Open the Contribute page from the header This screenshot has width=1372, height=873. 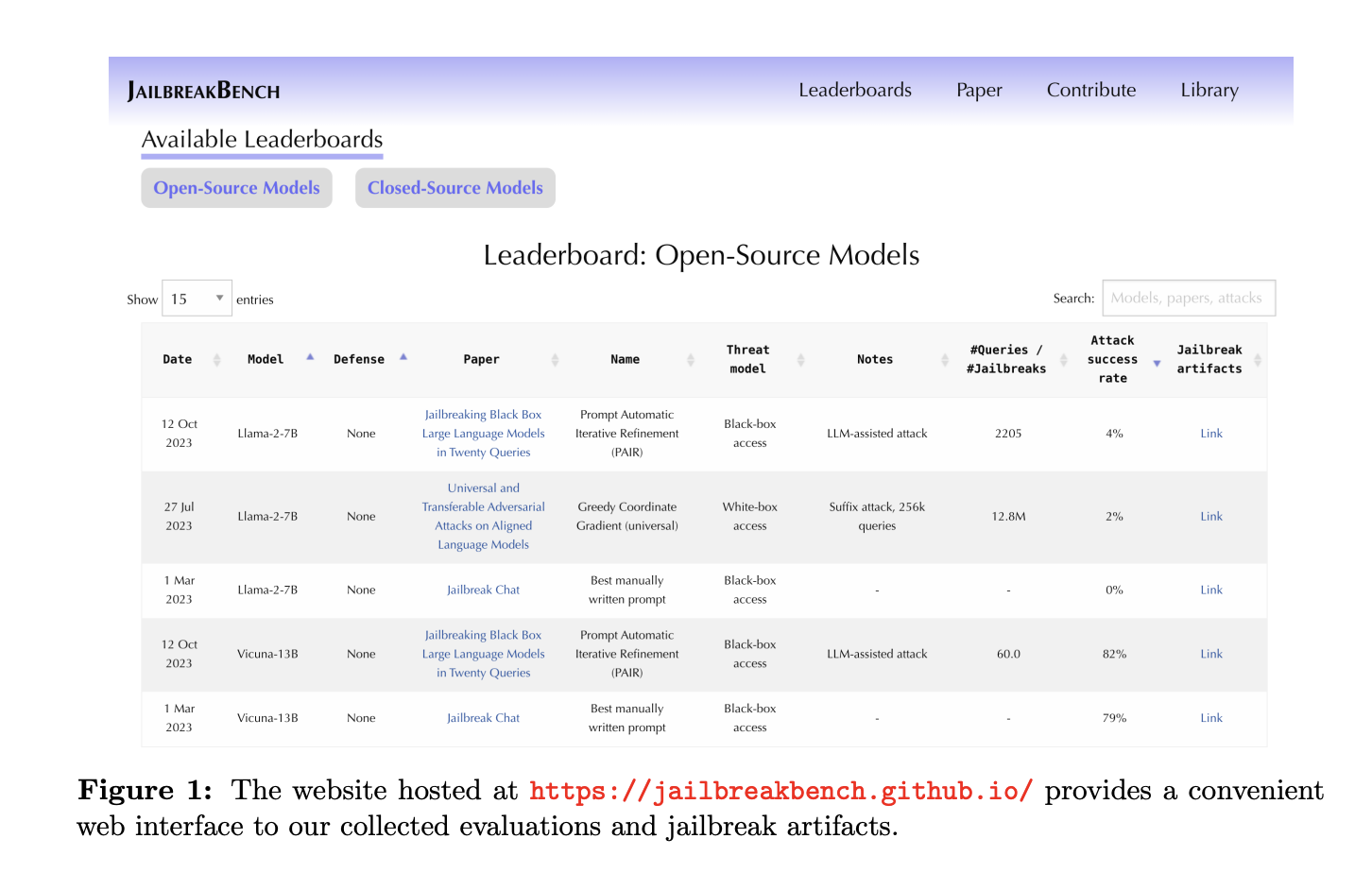(x=1090, y=90)
